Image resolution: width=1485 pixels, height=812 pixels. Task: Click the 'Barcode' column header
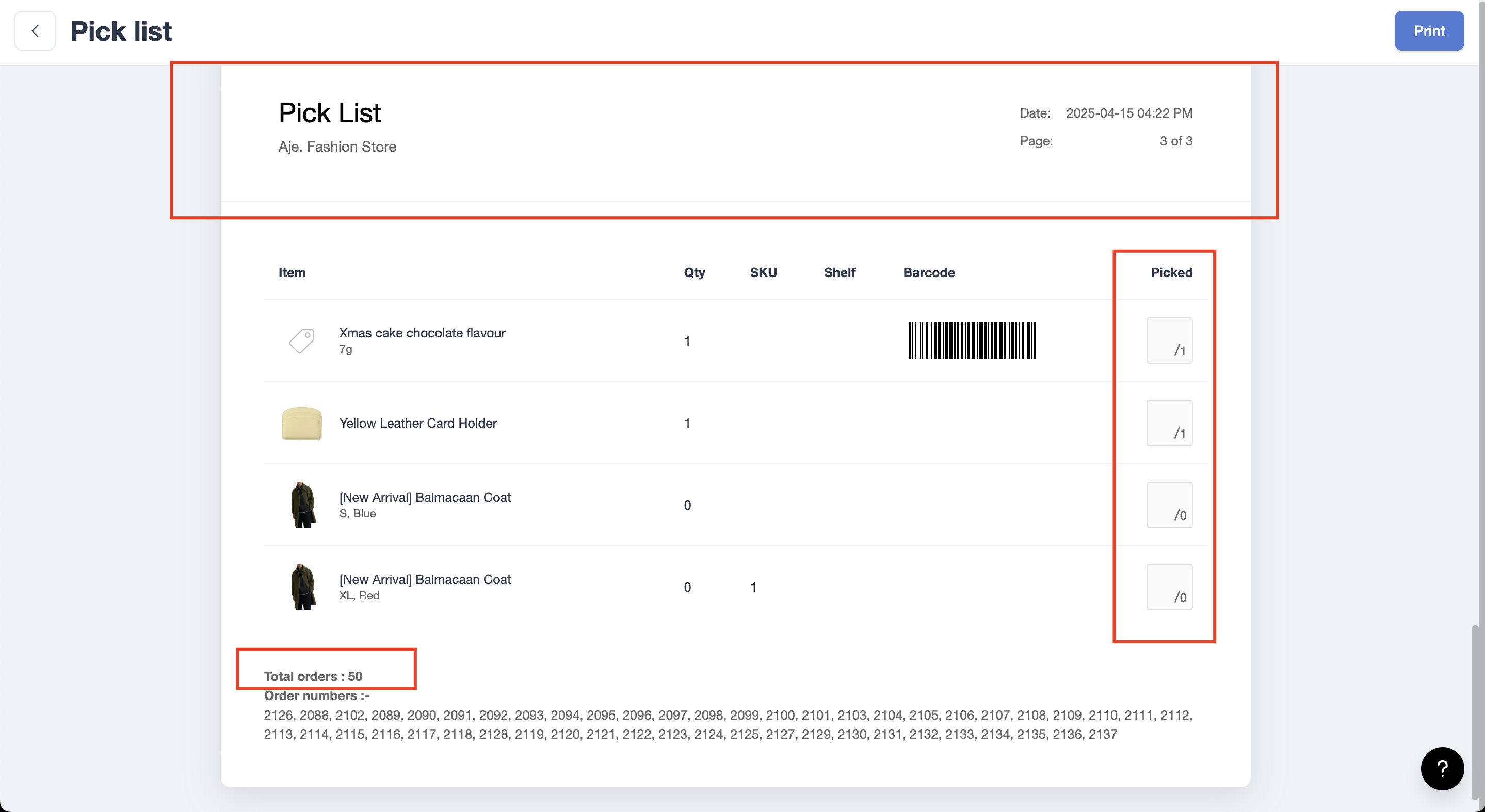coord(929,272)
